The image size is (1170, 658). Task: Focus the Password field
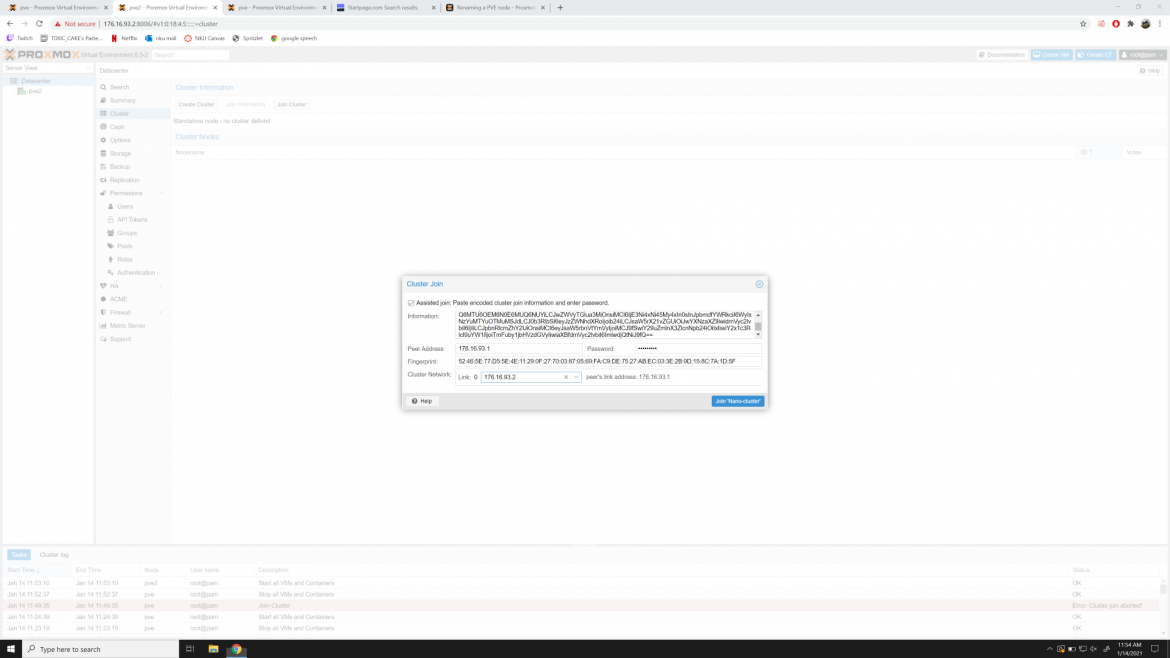coord(698,348)
